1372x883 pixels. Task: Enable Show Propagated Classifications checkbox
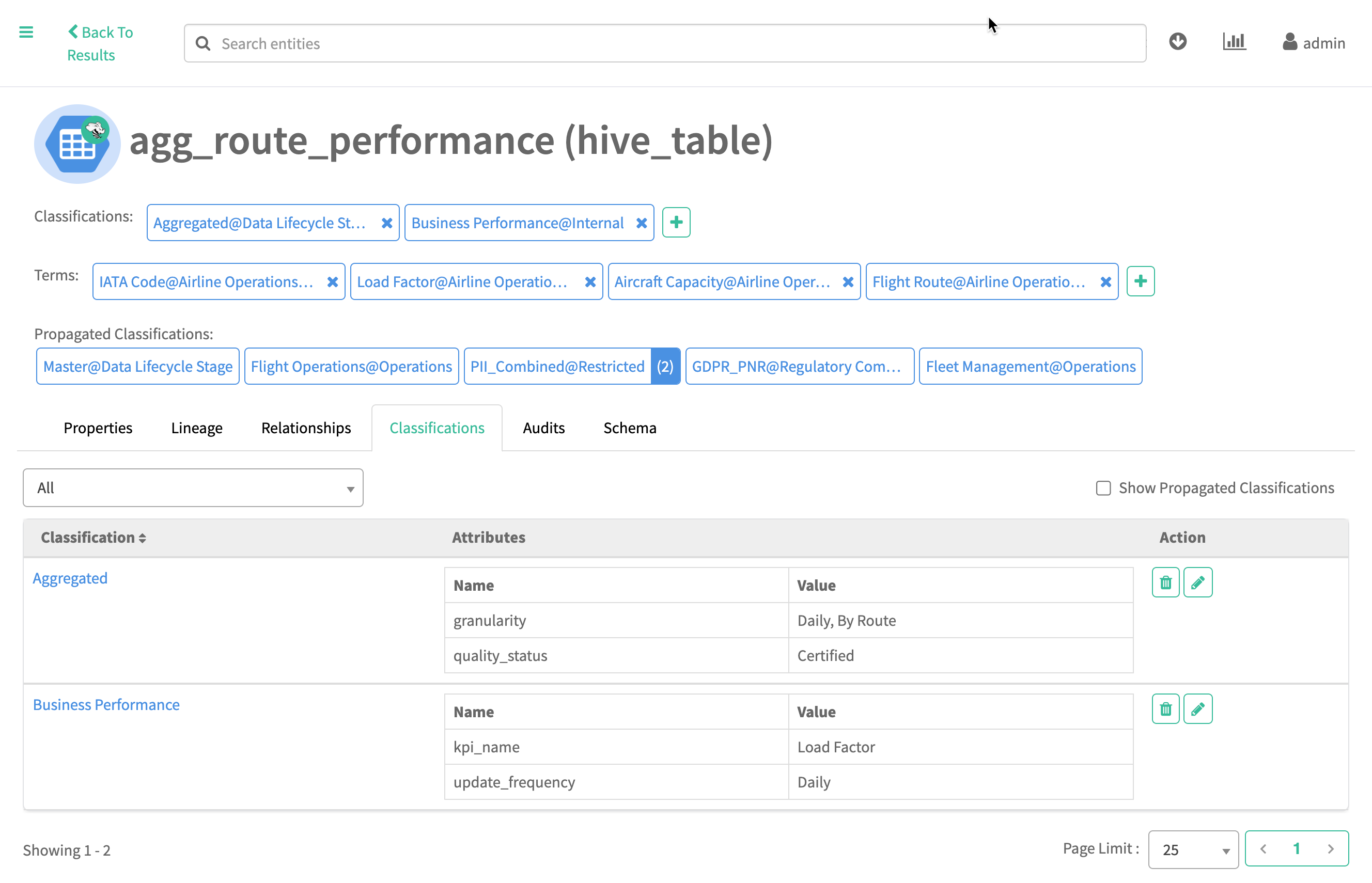(x=1103, y=488)
